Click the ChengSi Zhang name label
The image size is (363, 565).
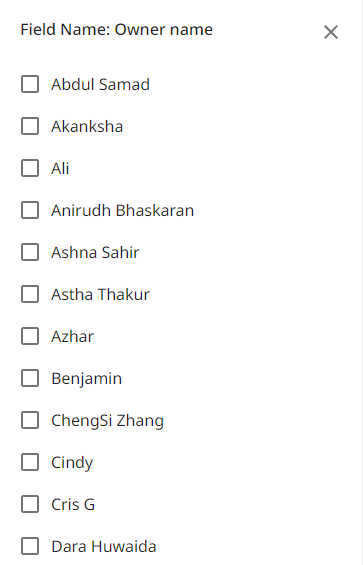tap(107, 421)
